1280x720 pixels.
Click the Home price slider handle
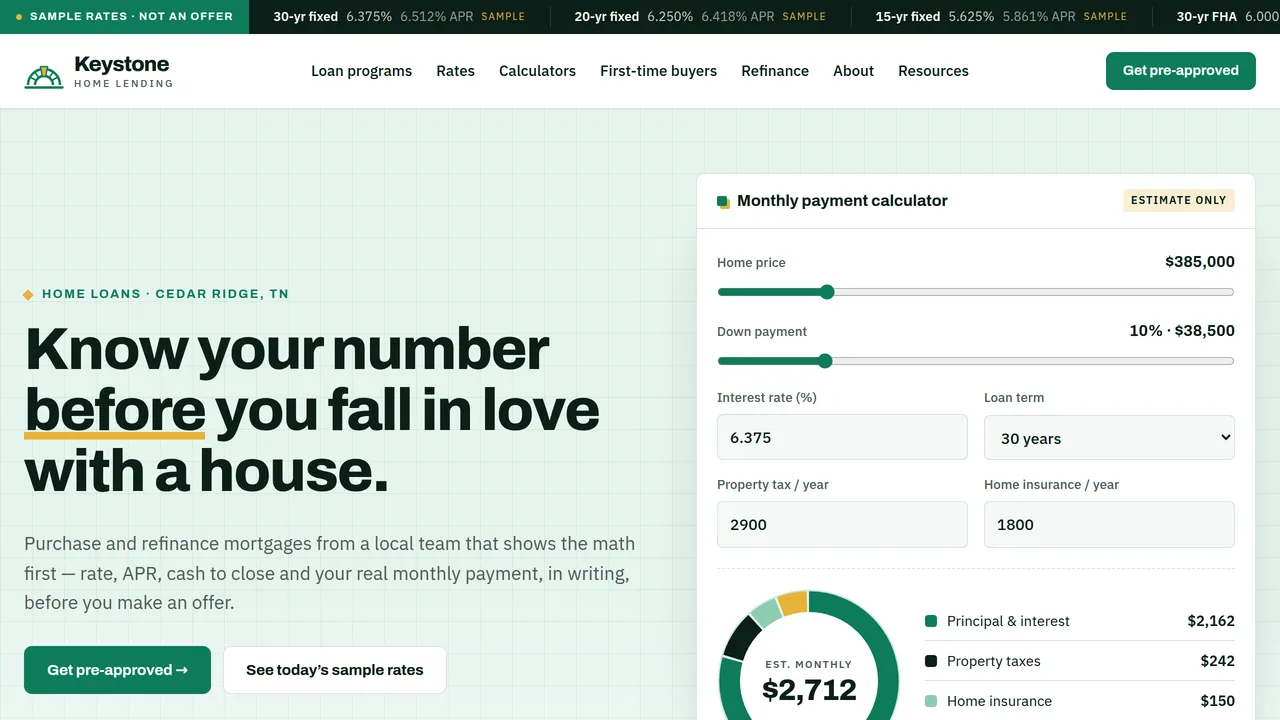pos(827,292)
